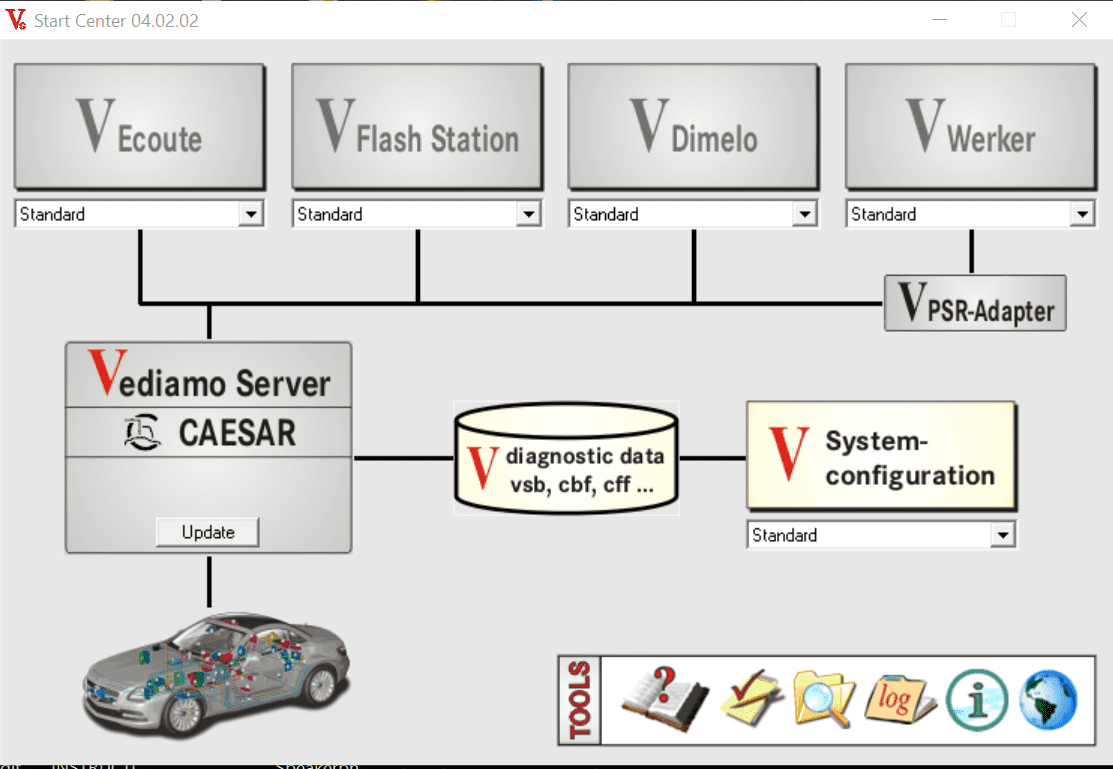This screenshot has height=769, width=1113.
Task: Click the globe tool icon
Action: tap(1048, 699)
